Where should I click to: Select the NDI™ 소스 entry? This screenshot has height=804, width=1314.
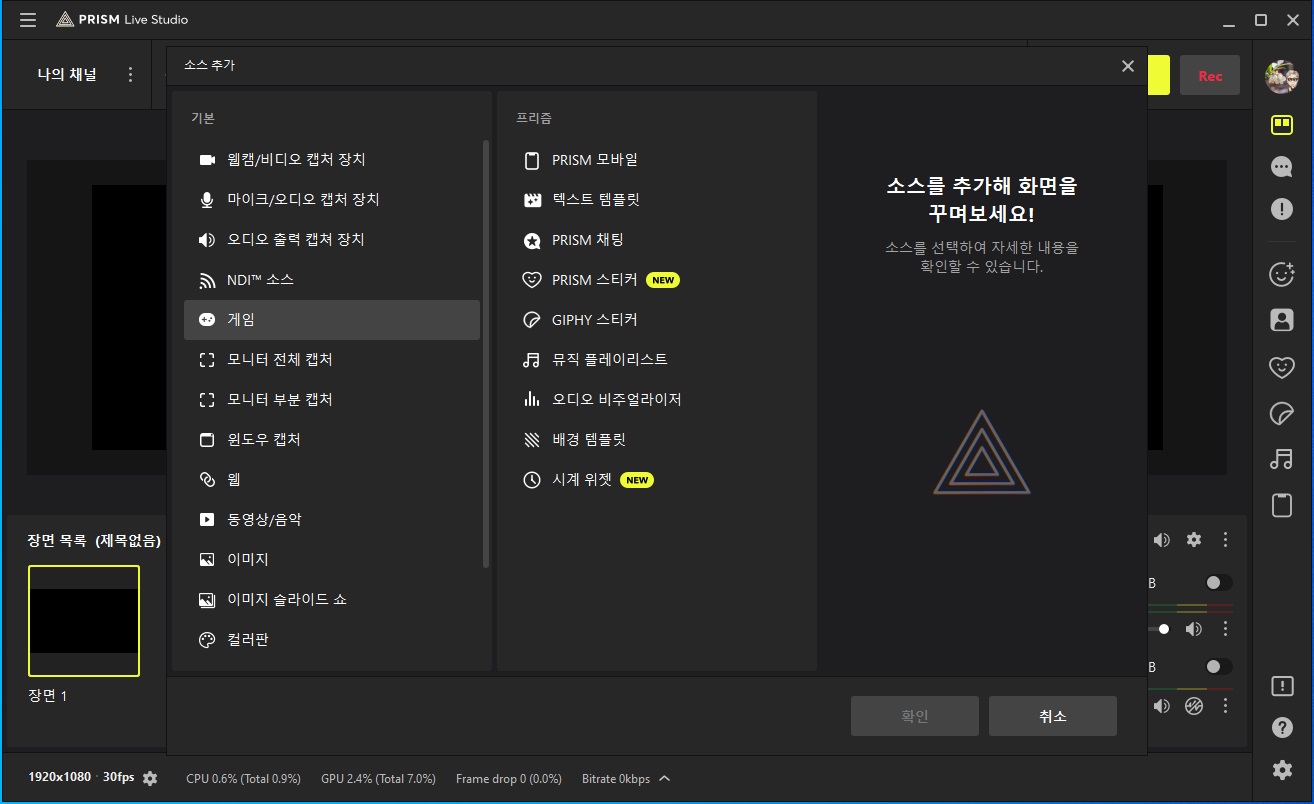(x=332, y=280)
